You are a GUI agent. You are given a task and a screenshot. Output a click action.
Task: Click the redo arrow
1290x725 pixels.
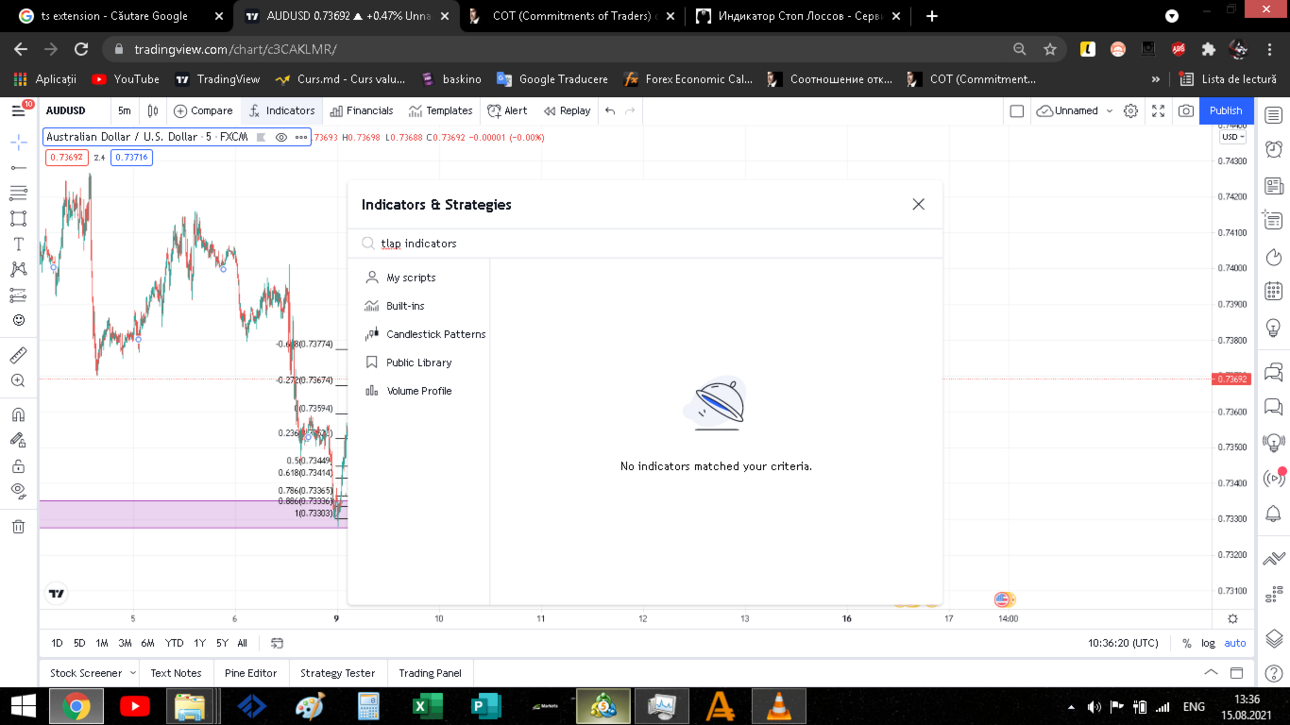click(630, 111)
